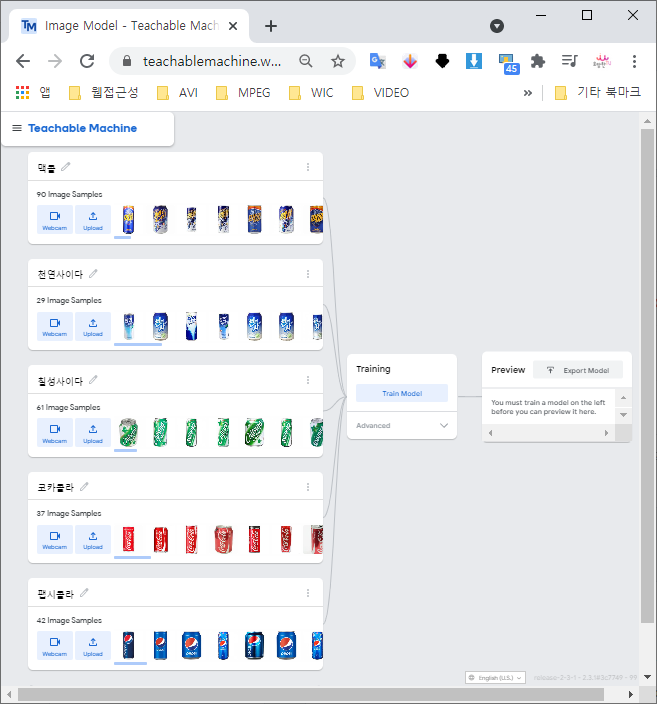657x704 pixels.
Task: Start Webcam capture for 천연사이다 class
Action: (x=55, y=326)
